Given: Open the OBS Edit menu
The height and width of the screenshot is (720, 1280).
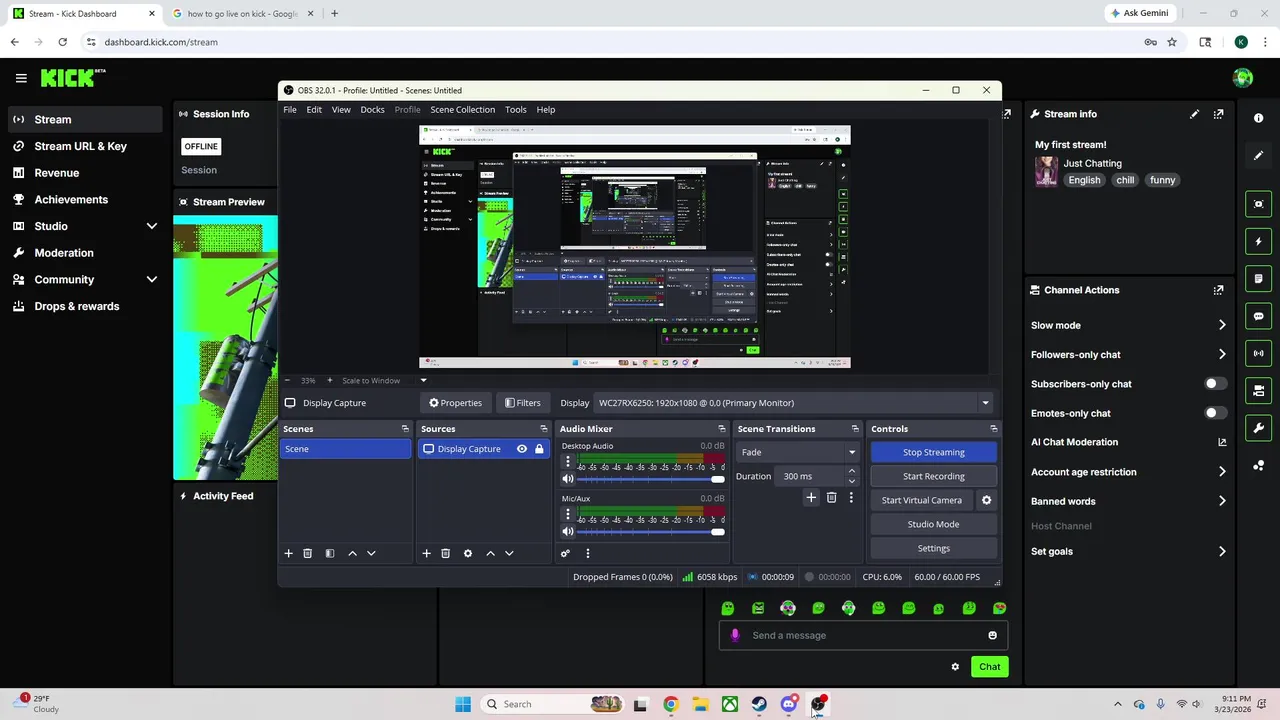Looking at the screenshot, I should click(x=314, y=109).
